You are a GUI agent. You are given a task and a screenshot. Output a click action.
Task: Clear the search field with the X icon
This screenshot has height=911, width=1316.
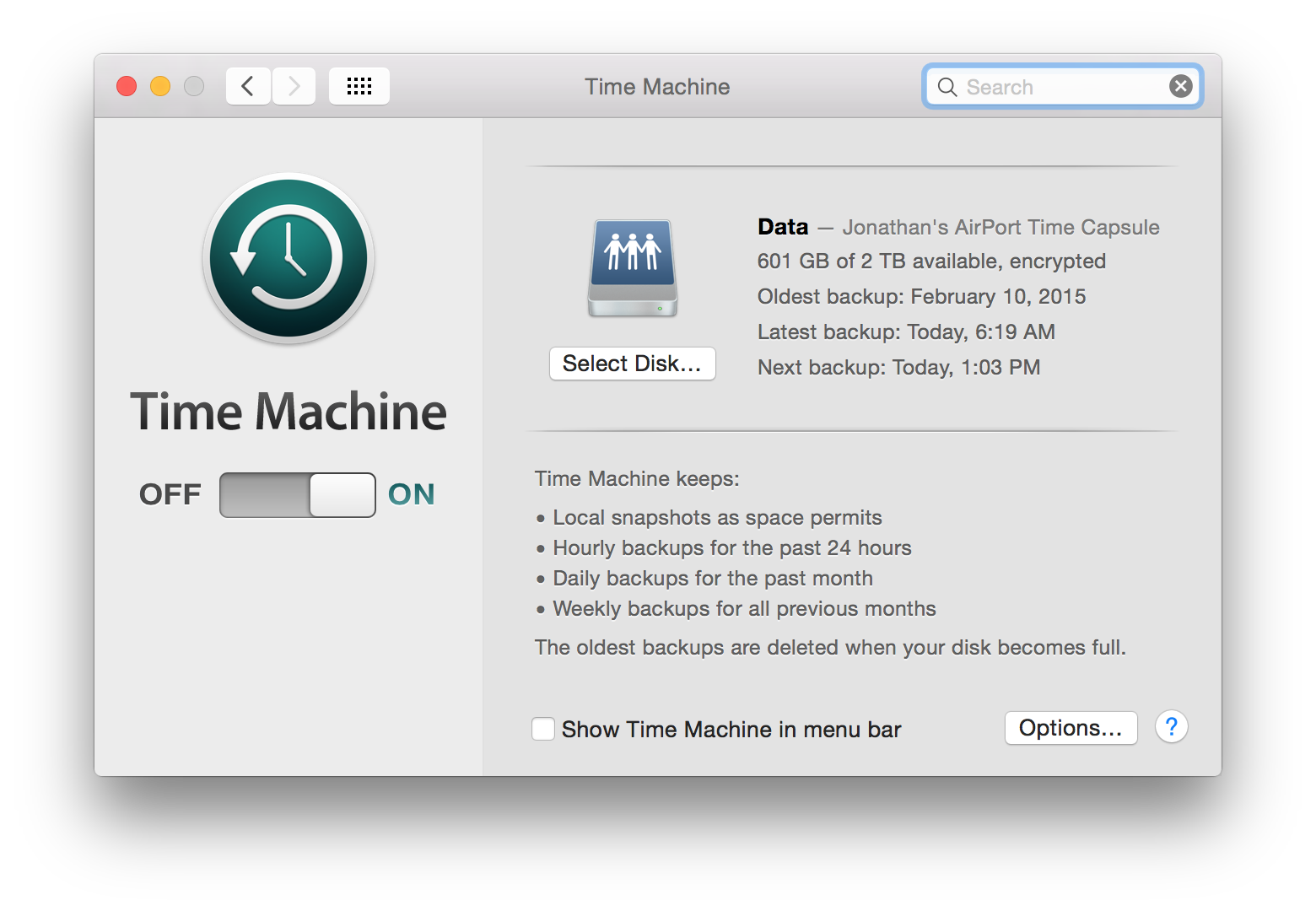pyautogui.click(x=1180, y=85)
